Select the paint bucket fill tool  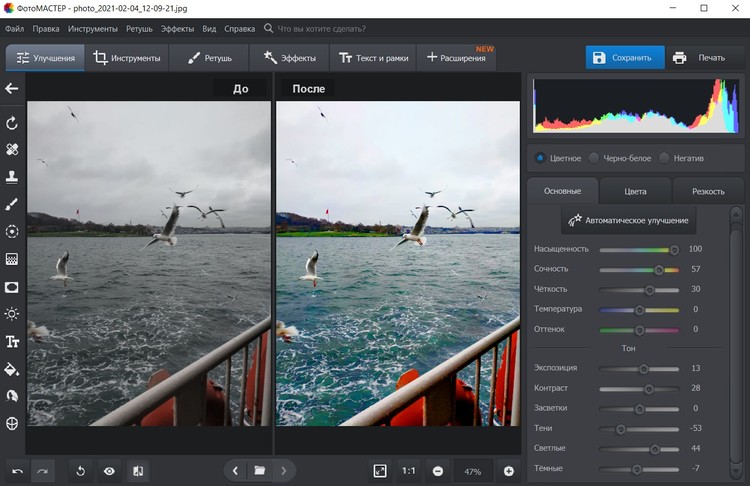coord(12,369)
